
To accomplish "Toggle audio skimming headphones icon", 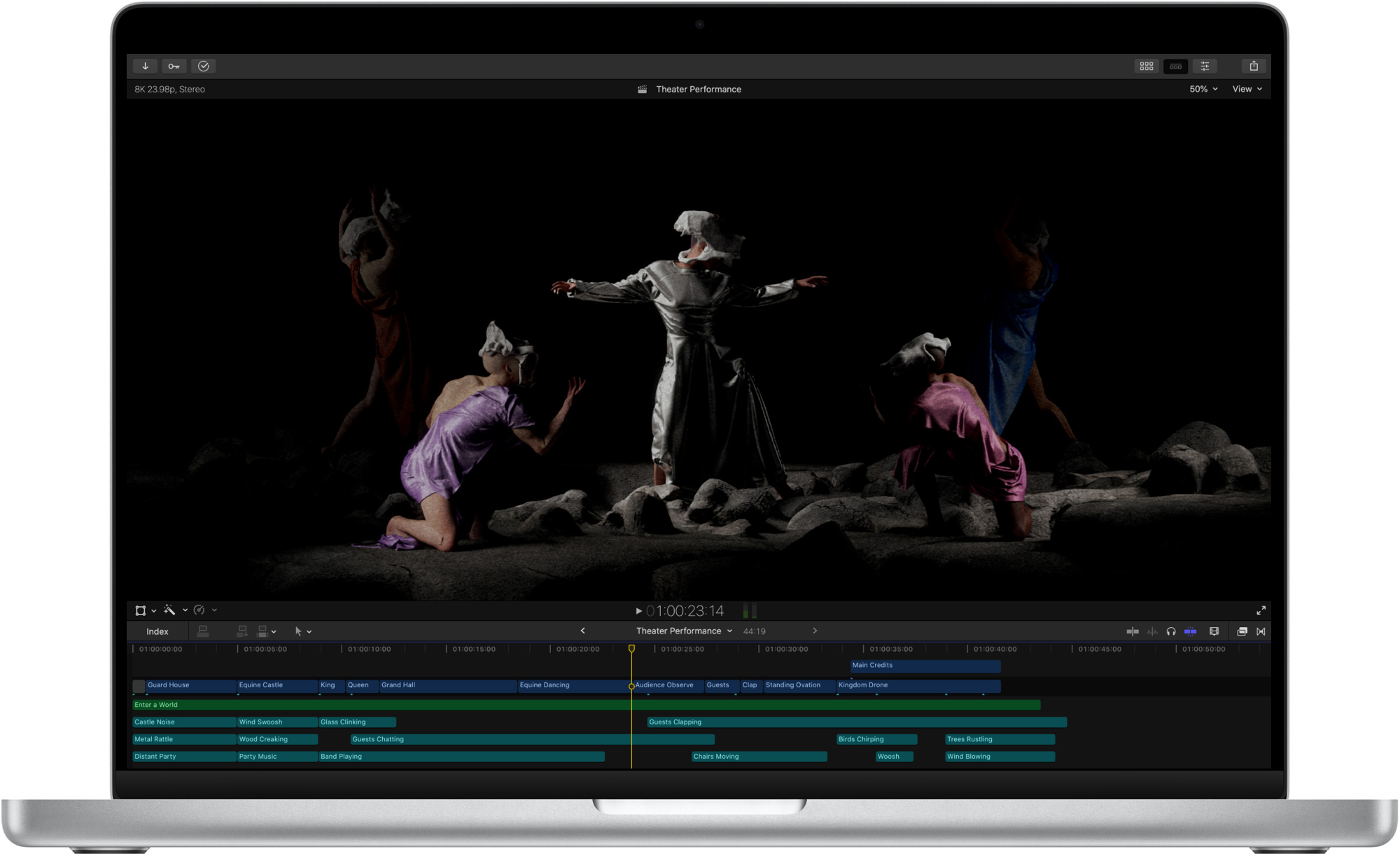I will 1170,631.
